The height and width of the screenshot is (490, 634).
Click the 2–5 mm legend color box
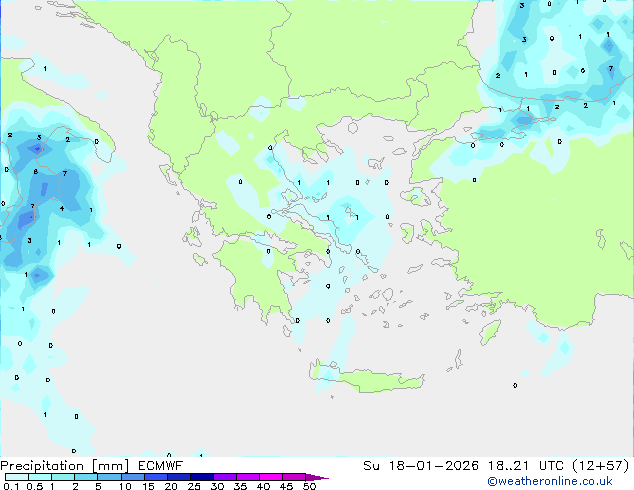[x=86, y=477]
